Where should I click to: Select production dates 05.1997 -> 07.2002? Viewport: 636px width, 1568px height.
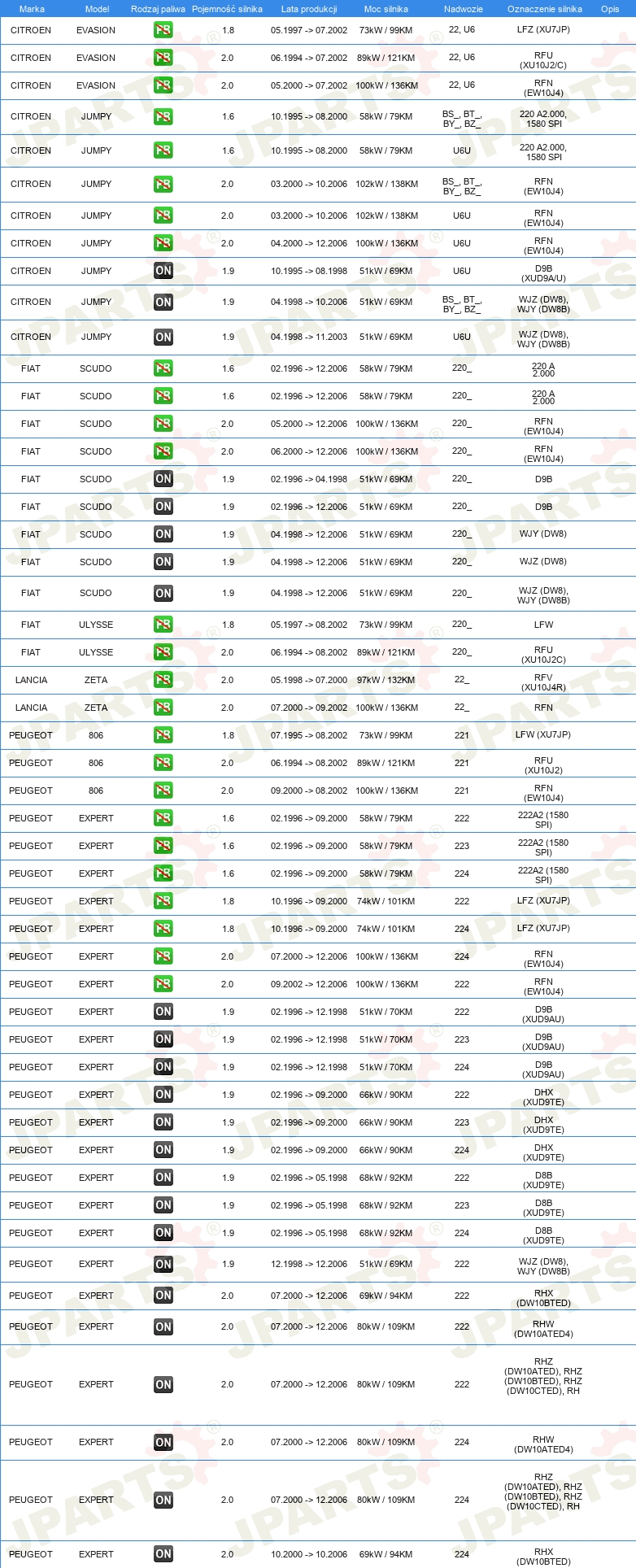tap(309, 30)
